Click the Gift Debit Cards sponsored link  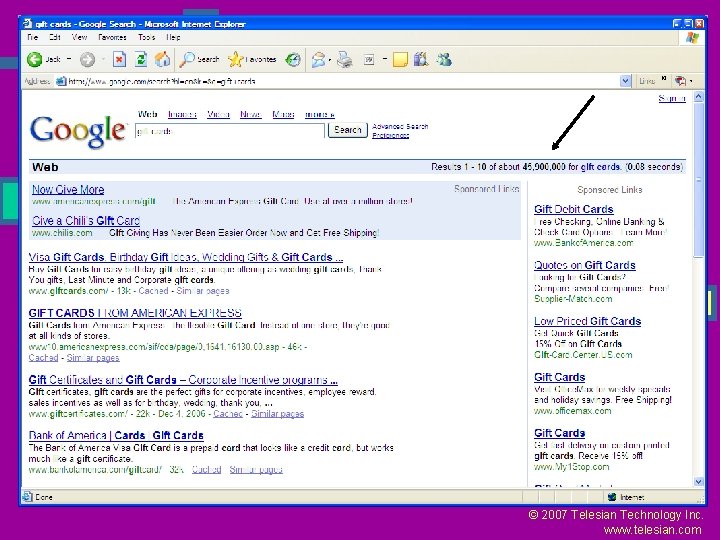click(574, 209)
